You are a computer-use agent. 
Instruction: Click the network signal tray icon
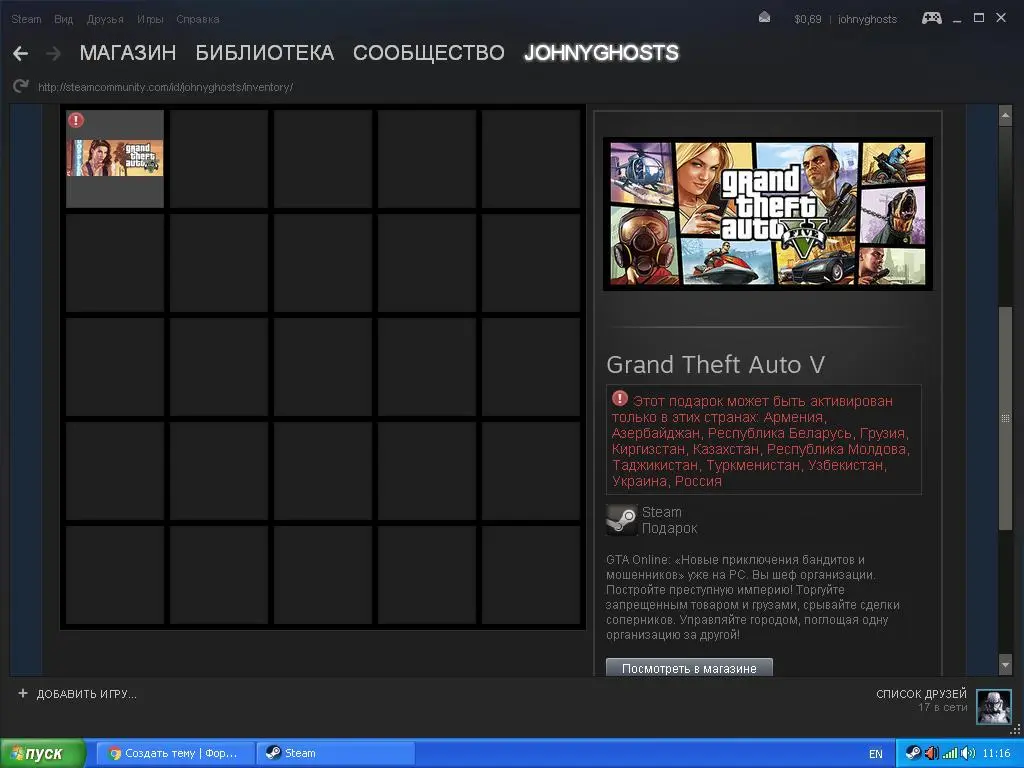(950, 753)
